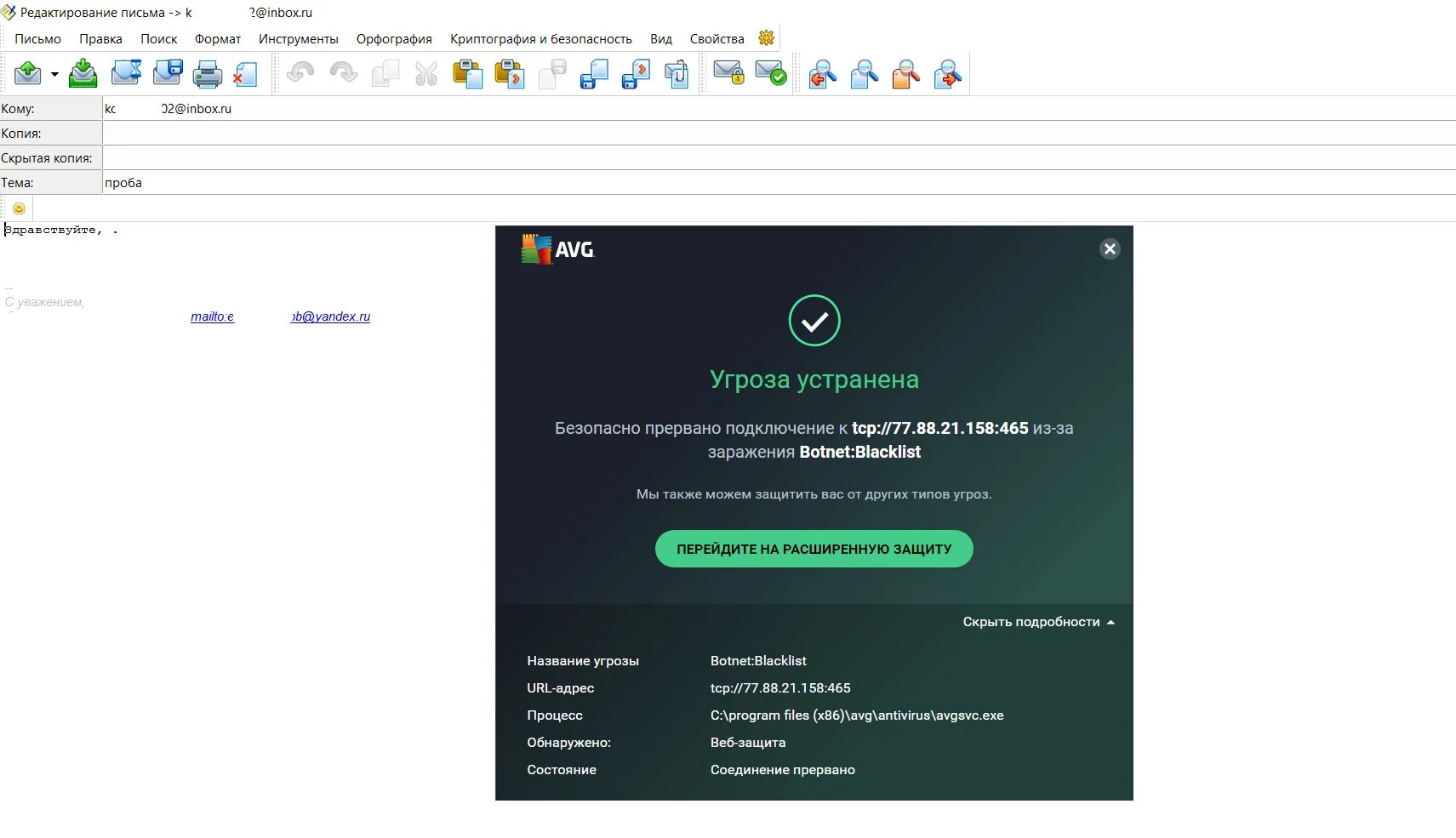Click the Скрытая копия input field
The height and width of the screenshot is (838, 1456).
(x=779, y=158)
